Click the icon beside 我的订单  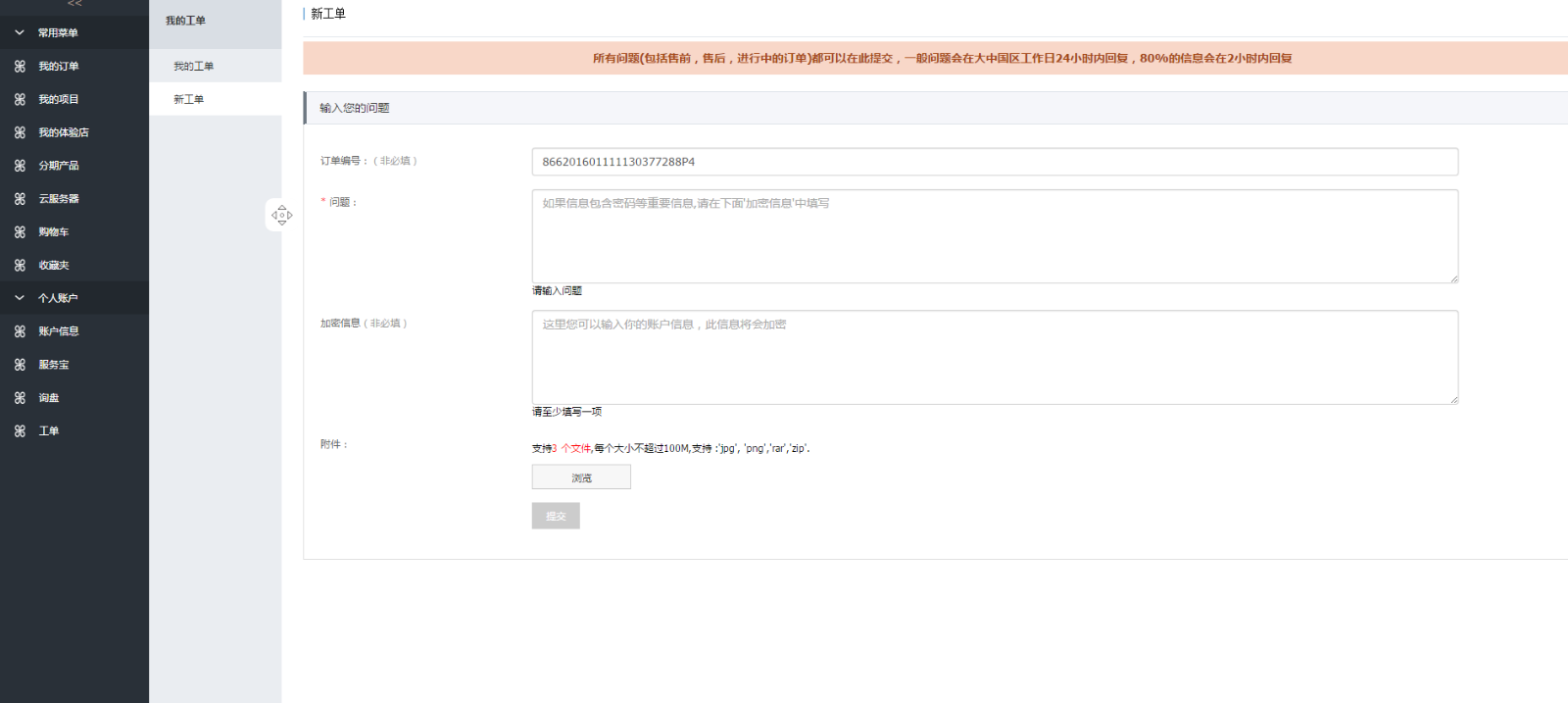pos(20,67)
